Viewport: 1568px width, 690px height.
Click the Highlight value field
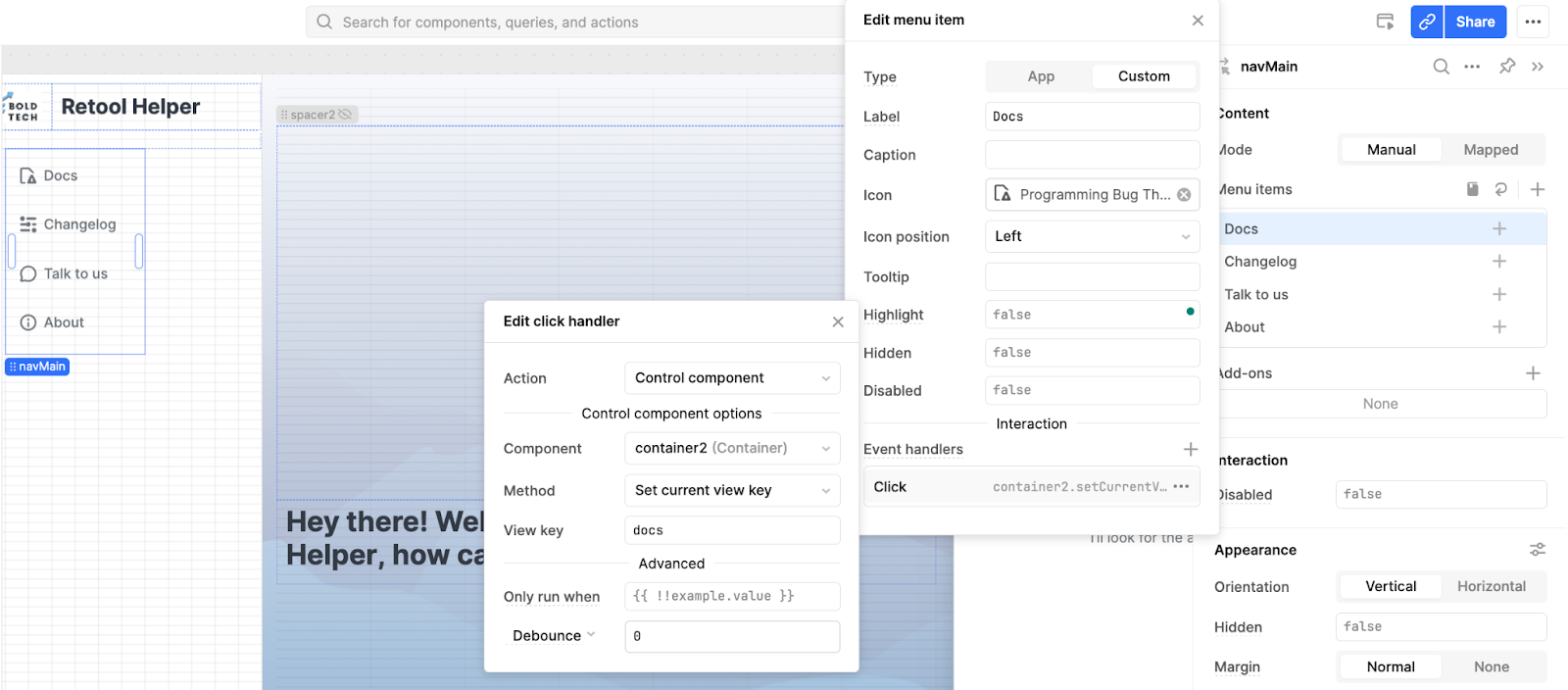[1092, 315]
